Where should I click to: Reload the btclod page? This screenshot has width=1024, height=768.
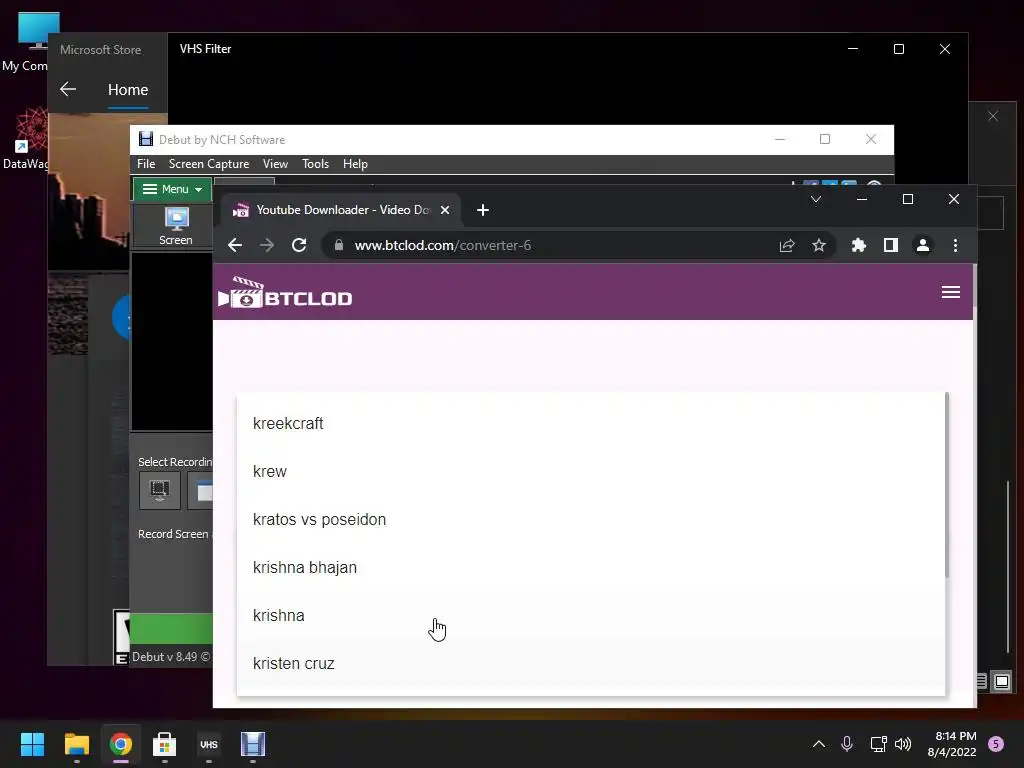(x=299, y=246)
